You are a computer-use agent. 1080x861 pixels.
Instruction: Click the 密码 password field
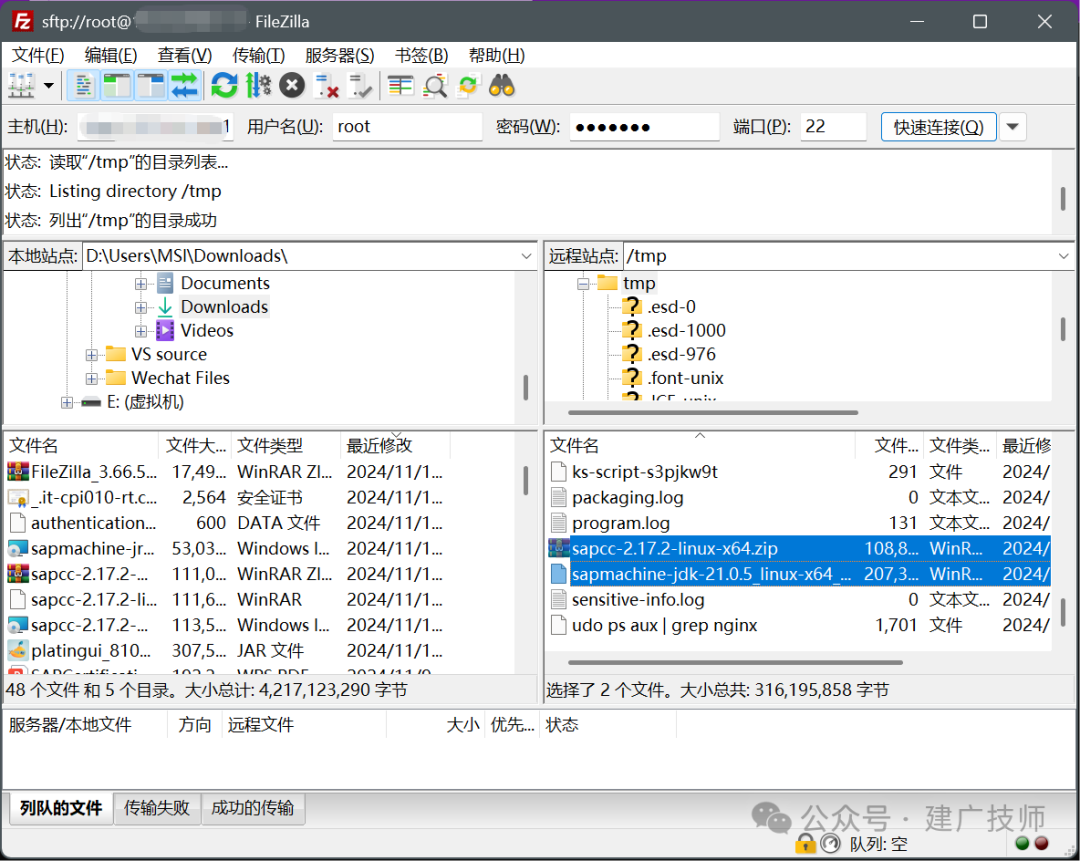click(x=644, y=127)
